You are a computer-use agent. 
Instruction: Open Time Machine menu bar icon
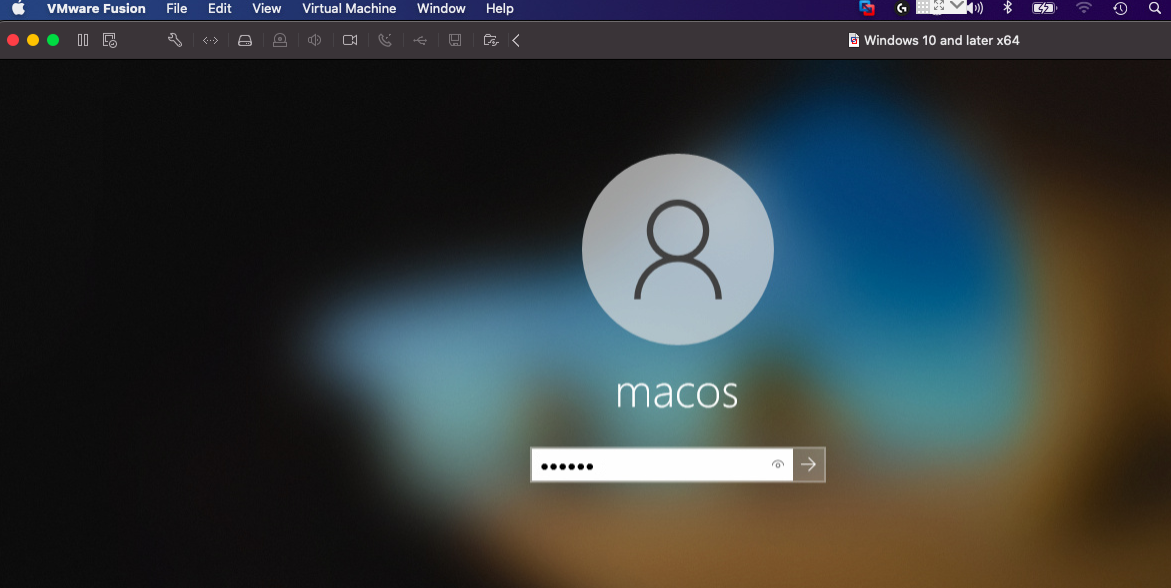pos(1120,8)
